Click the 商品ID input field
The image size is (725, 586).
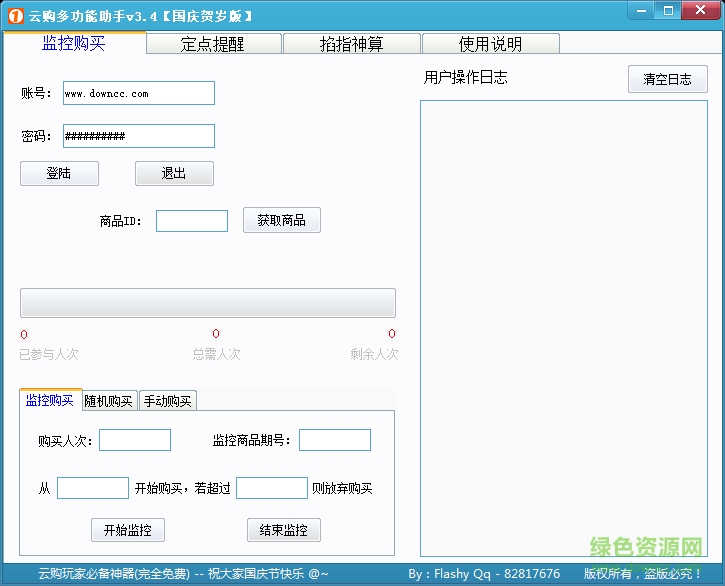(x=192, y=221)
